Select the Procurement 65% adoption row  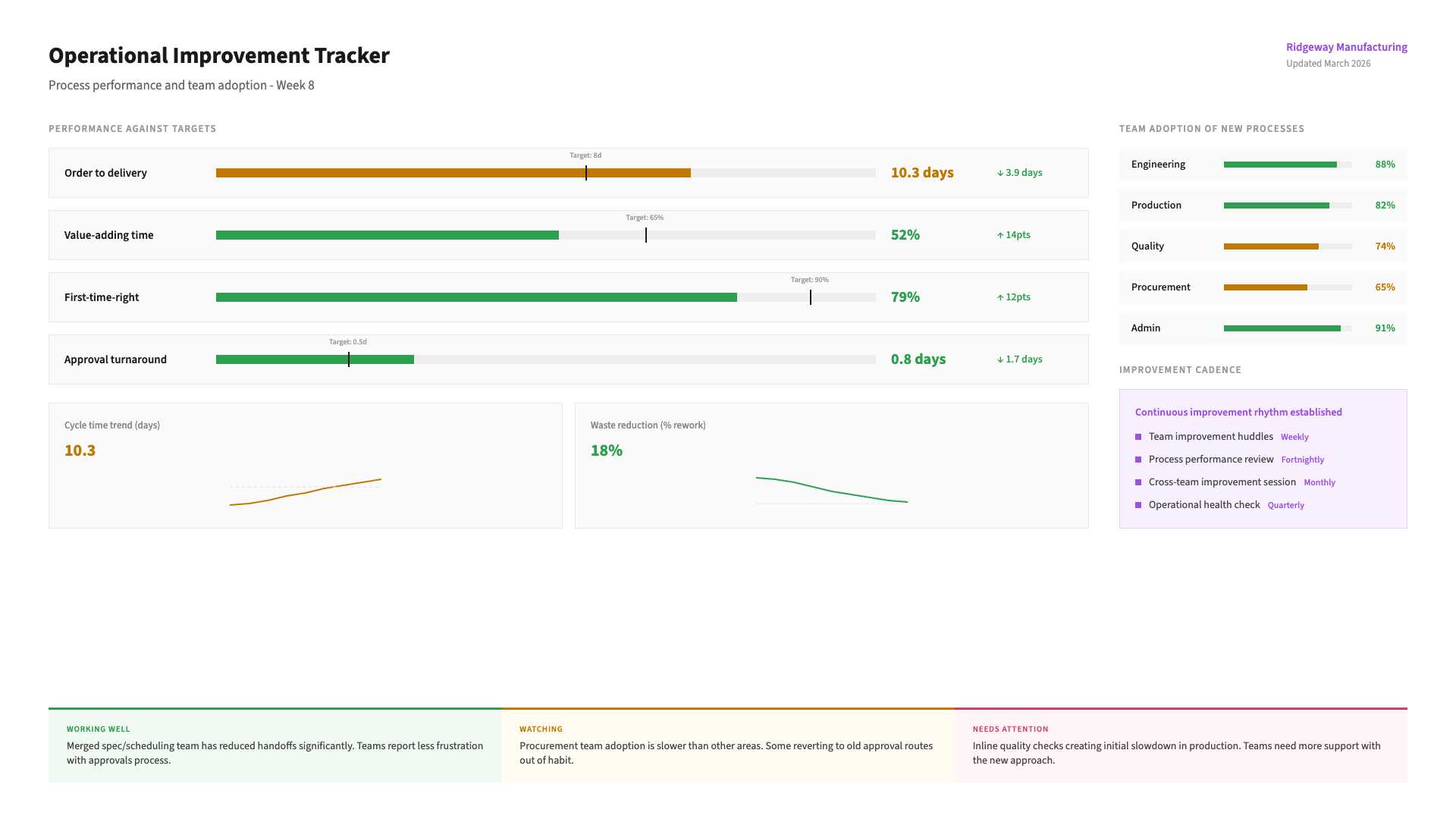click(x=1263, y=287)
